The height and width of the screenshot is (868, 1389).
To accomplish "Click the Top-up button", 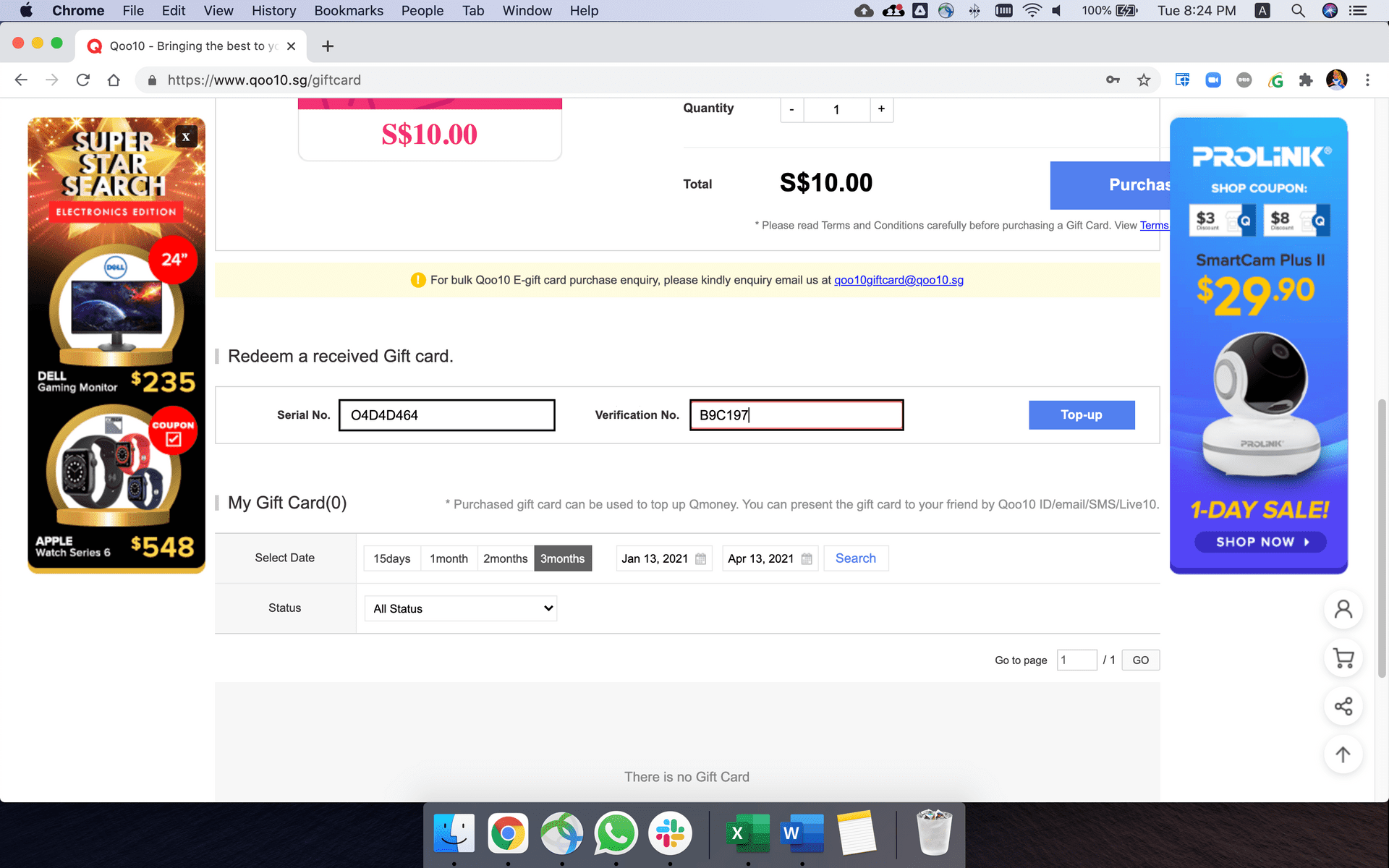I will pyautogui.click(x=1082, y=415).
